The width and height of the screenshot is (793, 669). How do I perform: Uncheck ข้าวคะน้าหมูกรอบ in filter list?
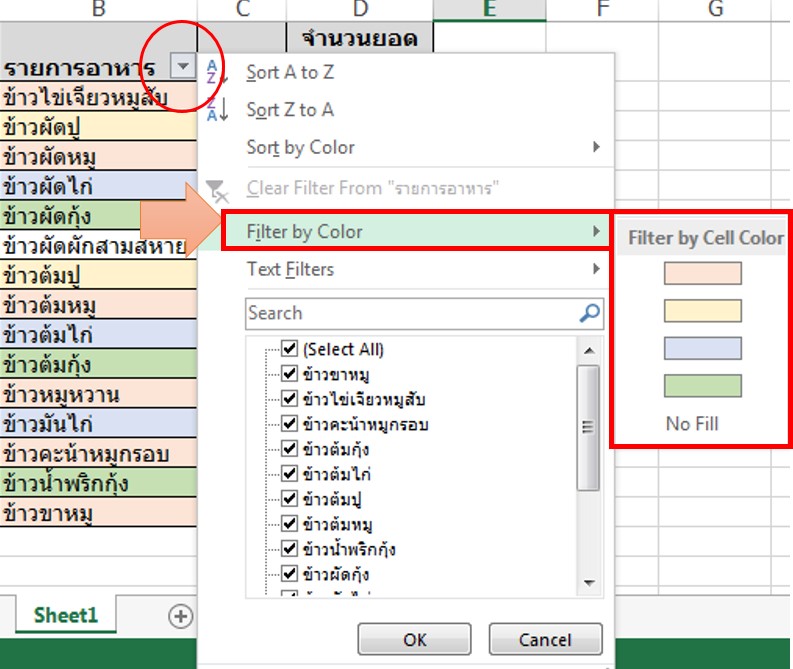289,424
